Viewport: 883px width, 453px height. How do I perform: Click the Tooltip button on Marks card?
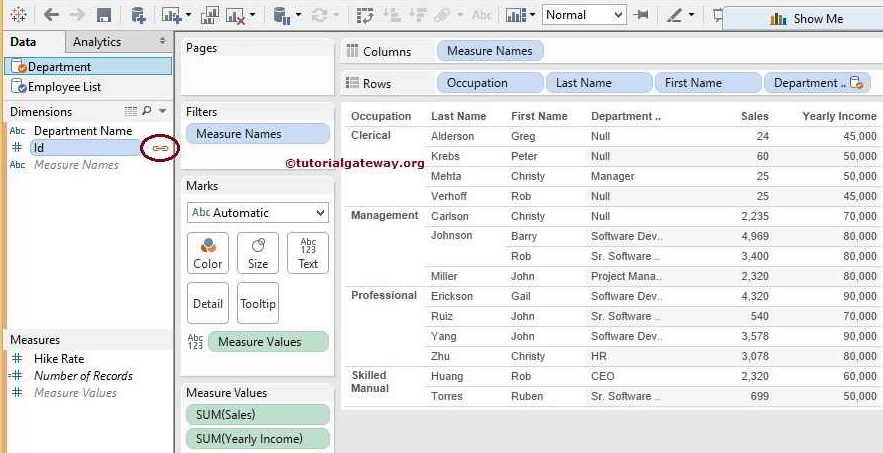258,303
